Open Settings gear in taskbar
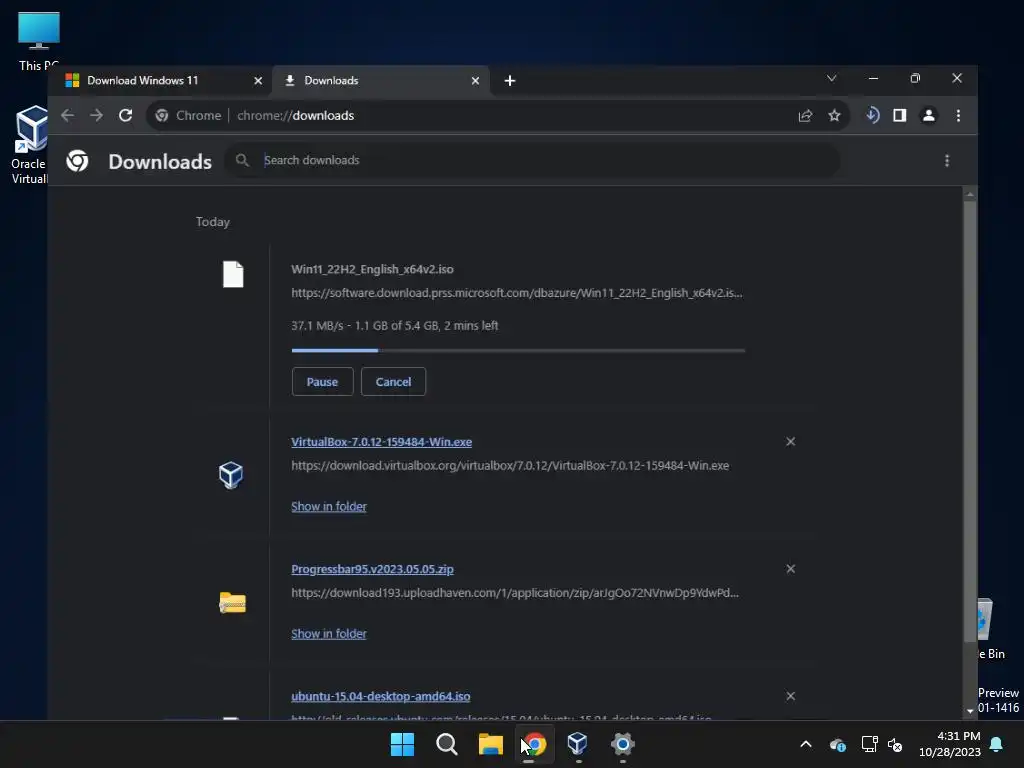This screenshot has height=768, width=1024. point(622,744)
